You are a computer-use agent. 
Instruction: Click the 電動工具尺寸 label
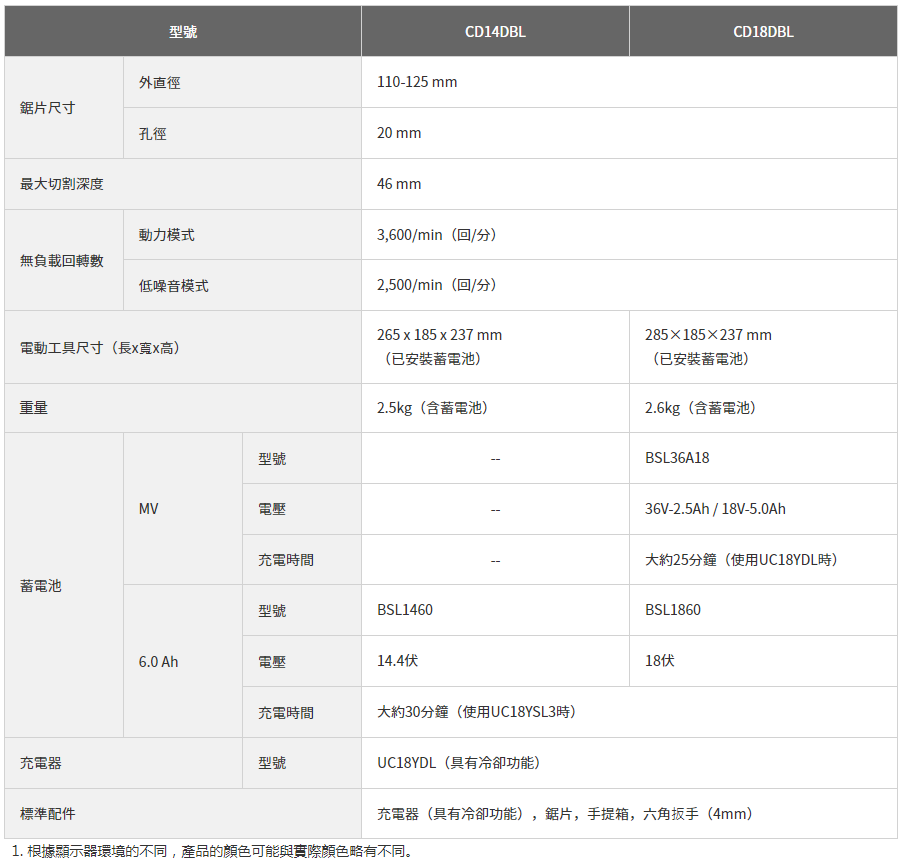point(100,348)
